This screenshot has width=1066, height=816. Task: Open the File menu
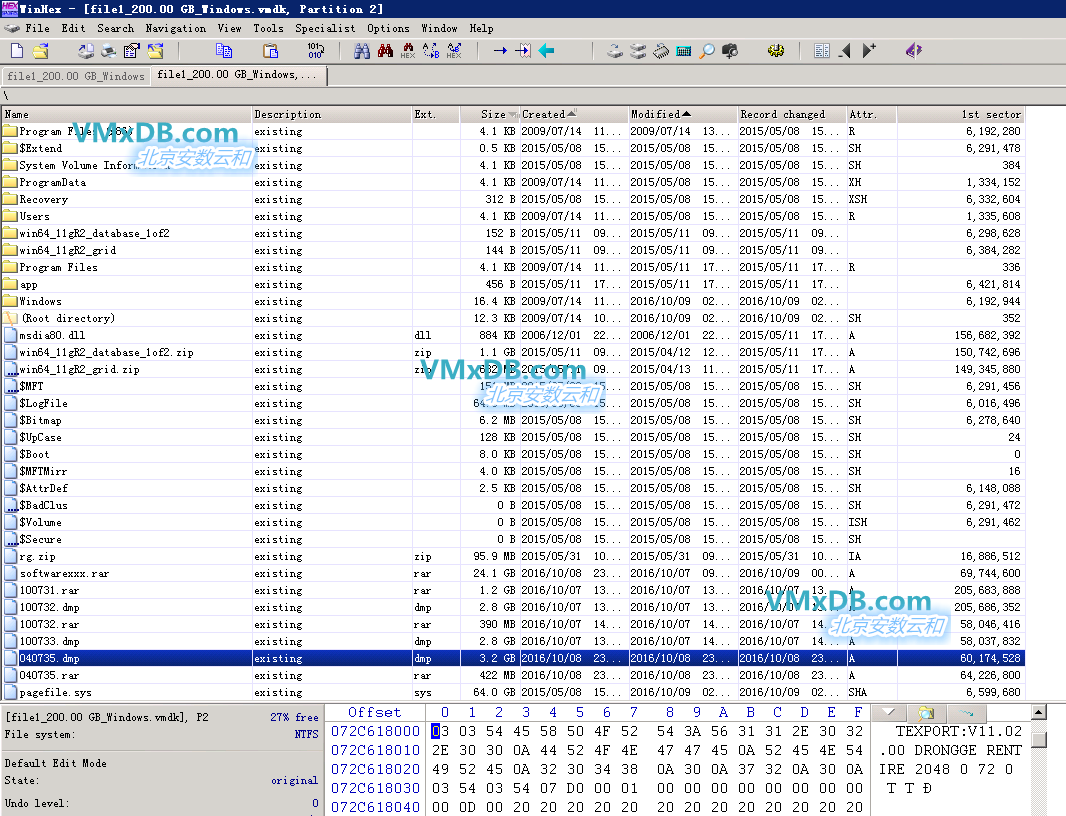[x=37, y=29]
